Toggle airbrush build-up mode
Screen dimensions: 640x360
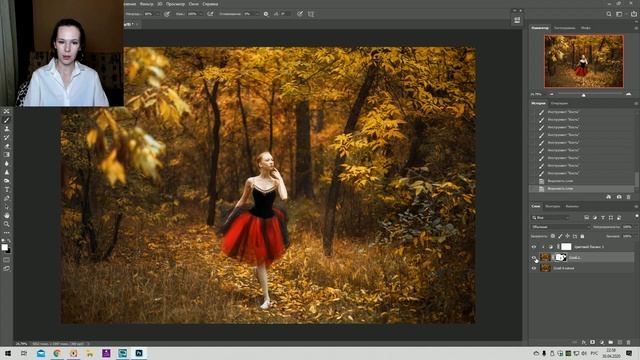(210, 14)
